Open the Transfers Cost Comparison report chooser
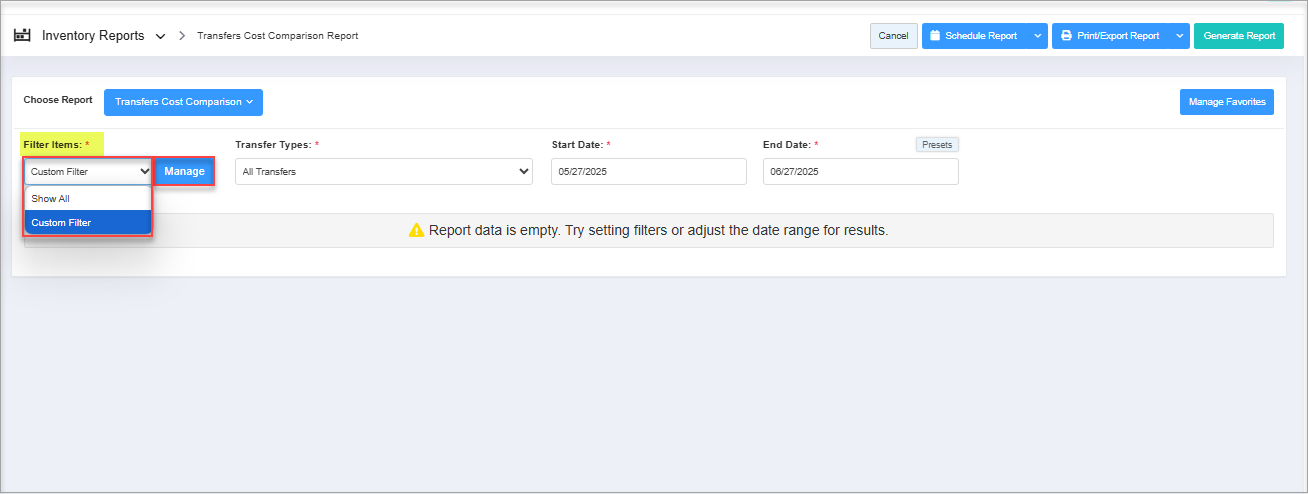This screenshot has width=1308, height=494. (x=183, y=102)
